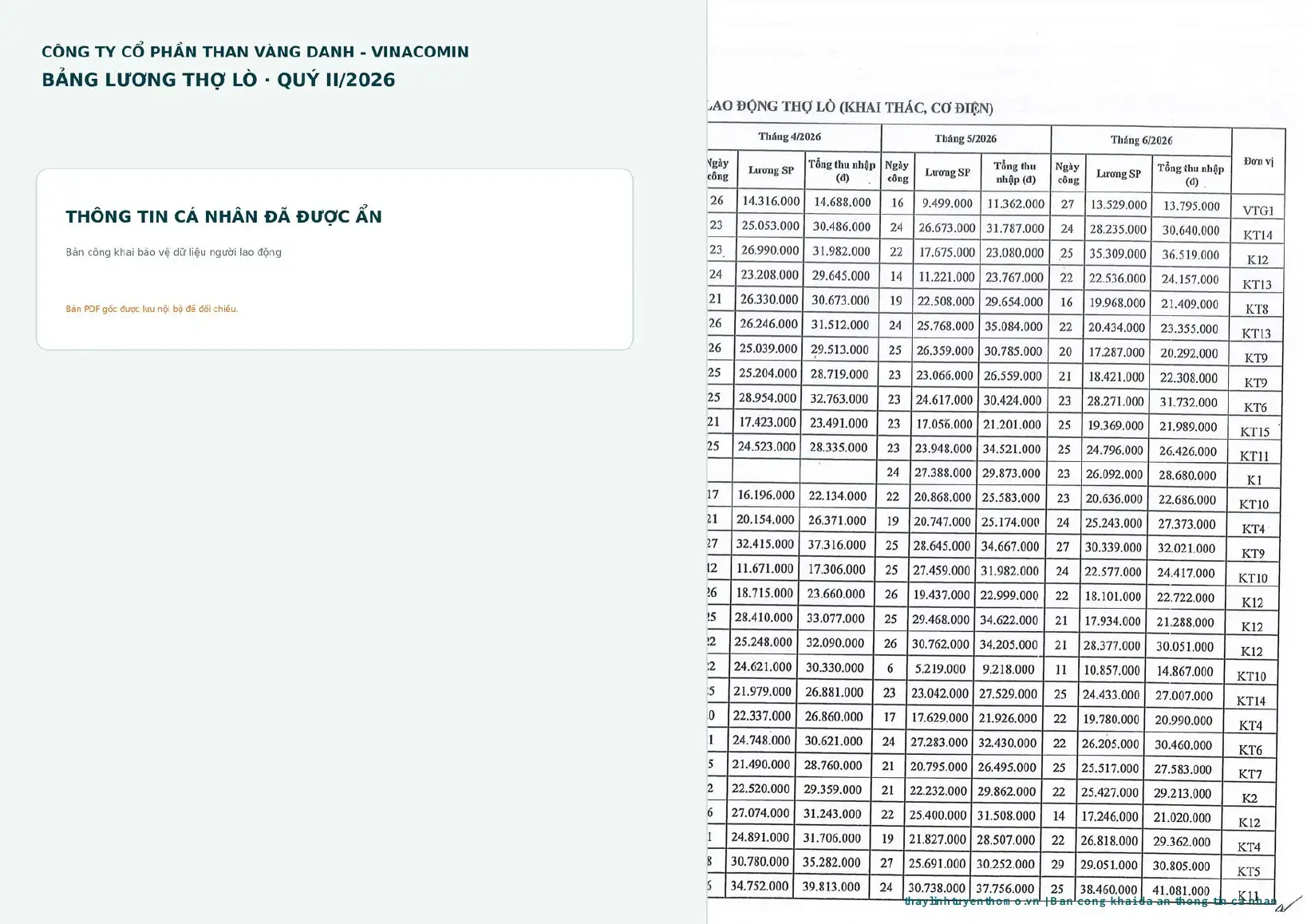
Task: Select the salary value "14.316.000"
Action: click(x=771, y=201)
